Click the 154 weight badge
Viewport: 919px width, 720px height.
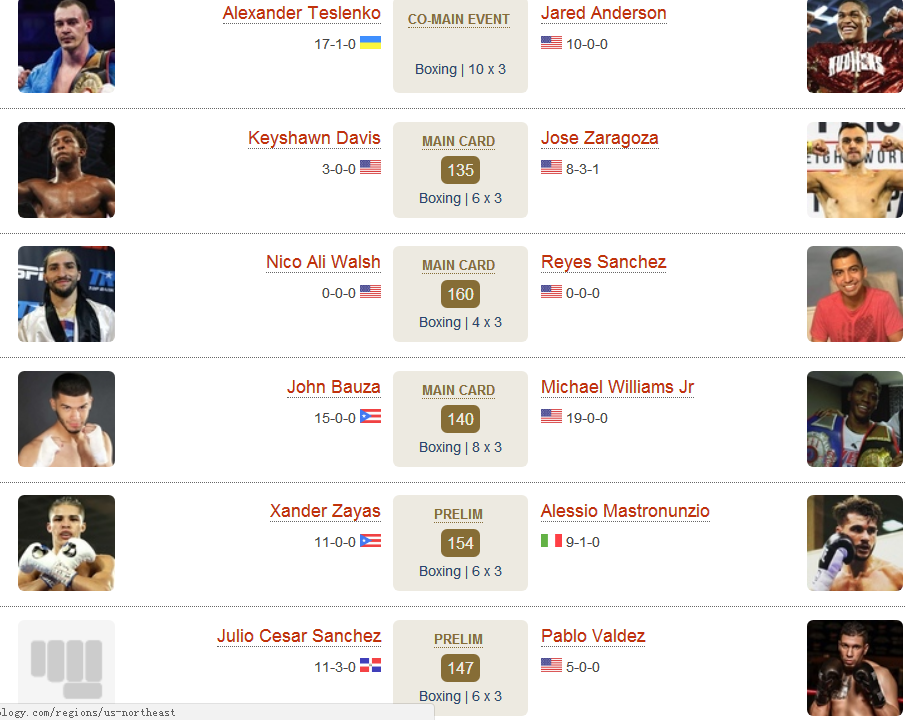pyautogui.click(x=460, y=543)
